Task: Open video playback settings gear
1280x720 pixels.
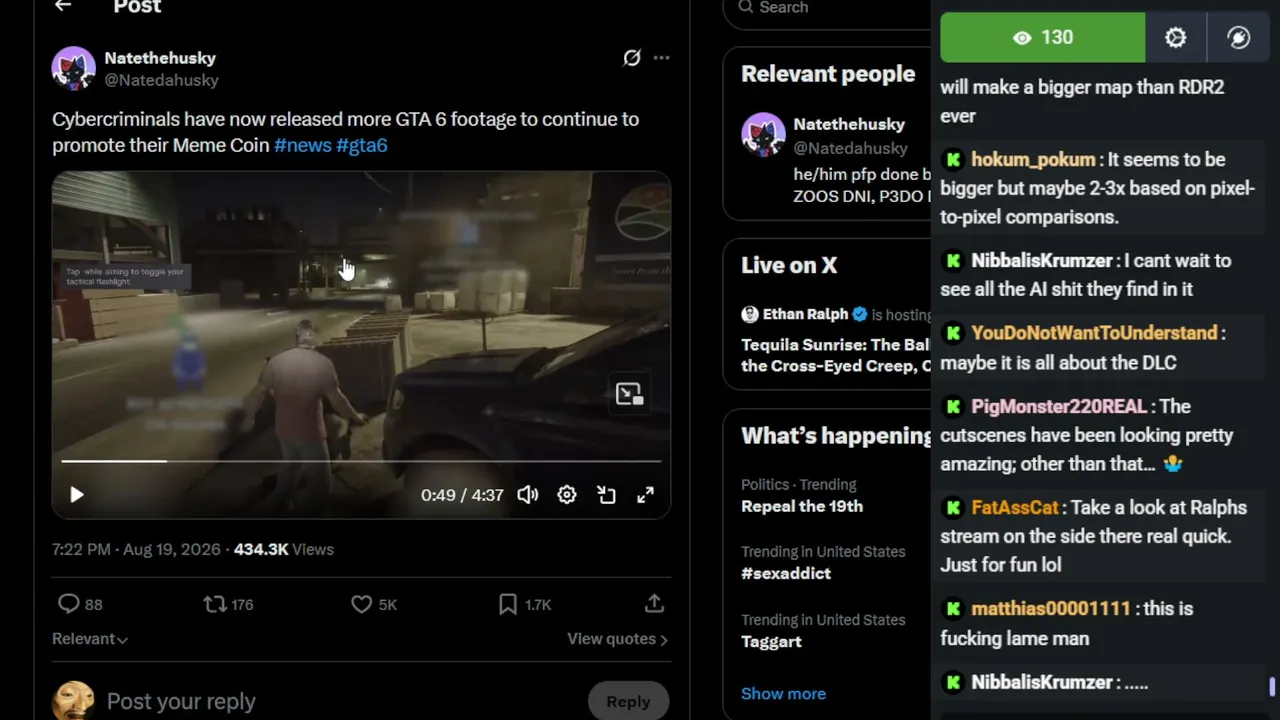Action: click(x=567, y=494)
